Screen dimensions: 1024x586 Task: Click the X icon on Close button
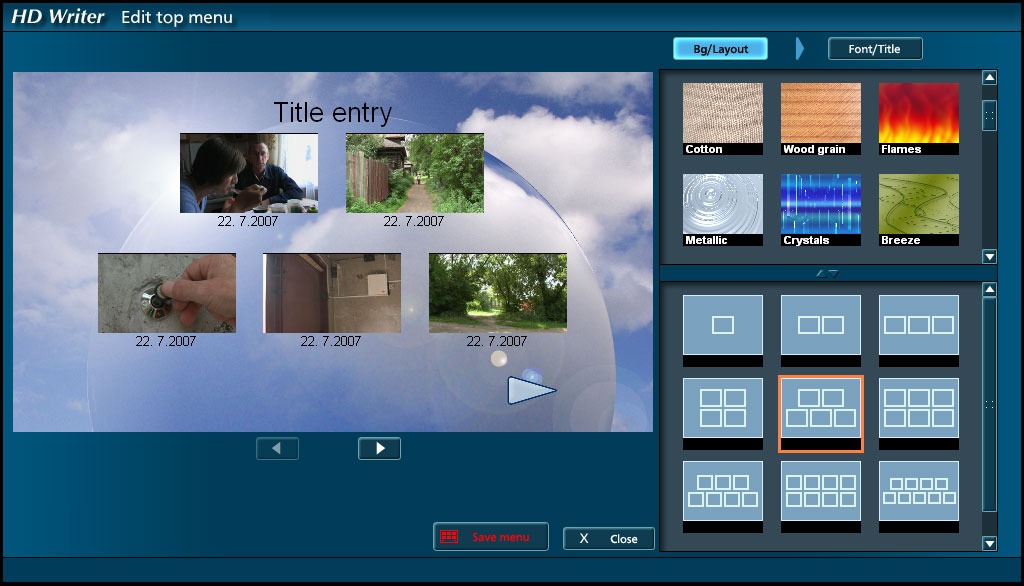[584, 538]
